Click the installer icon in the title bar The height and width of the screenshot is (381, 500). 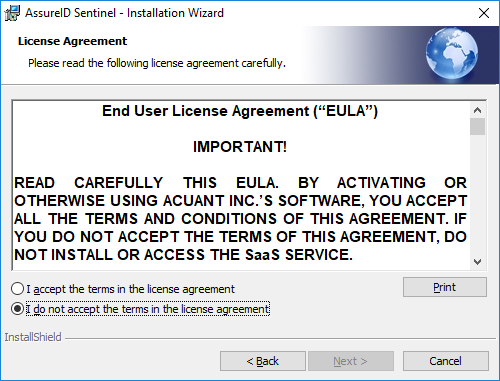click(x=12, y=13)
